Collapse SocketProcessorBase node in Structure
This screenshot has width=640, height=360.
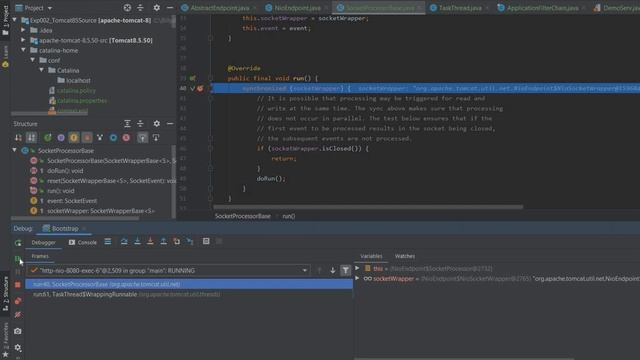[x=15, y=150]
